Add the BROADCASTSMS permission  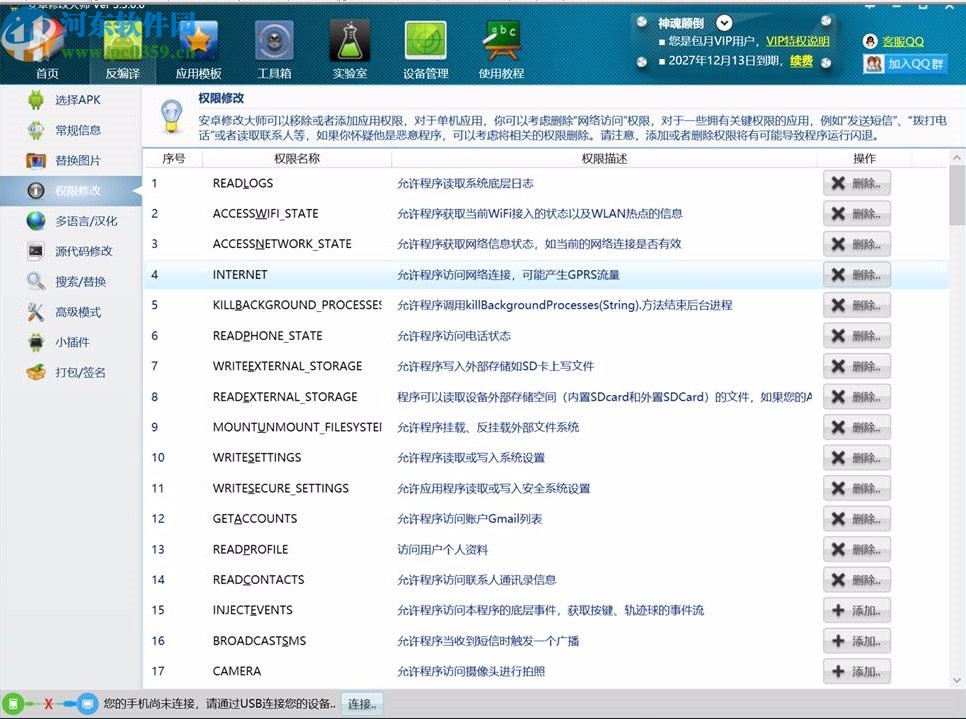coord(857,641)
